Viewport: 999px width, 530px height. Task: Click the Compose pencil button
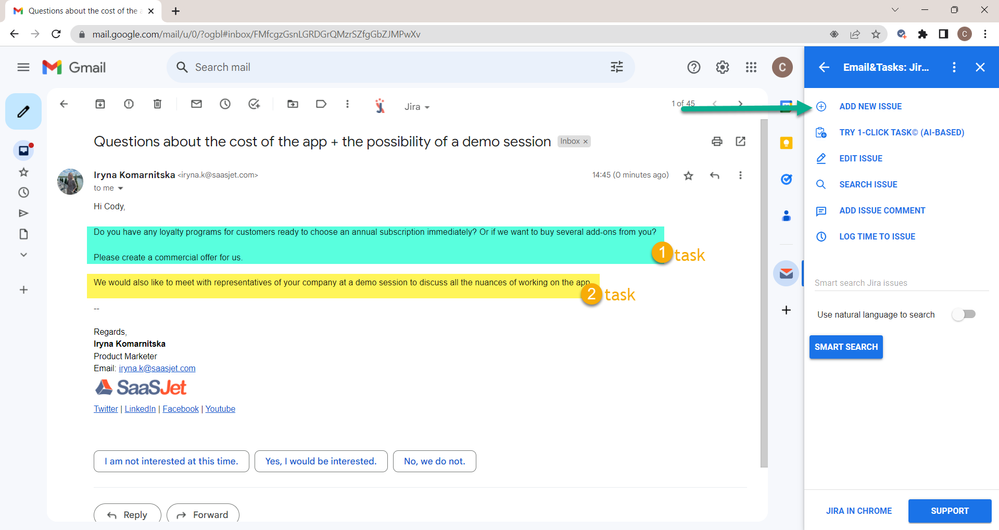click(x=24, y=111)
